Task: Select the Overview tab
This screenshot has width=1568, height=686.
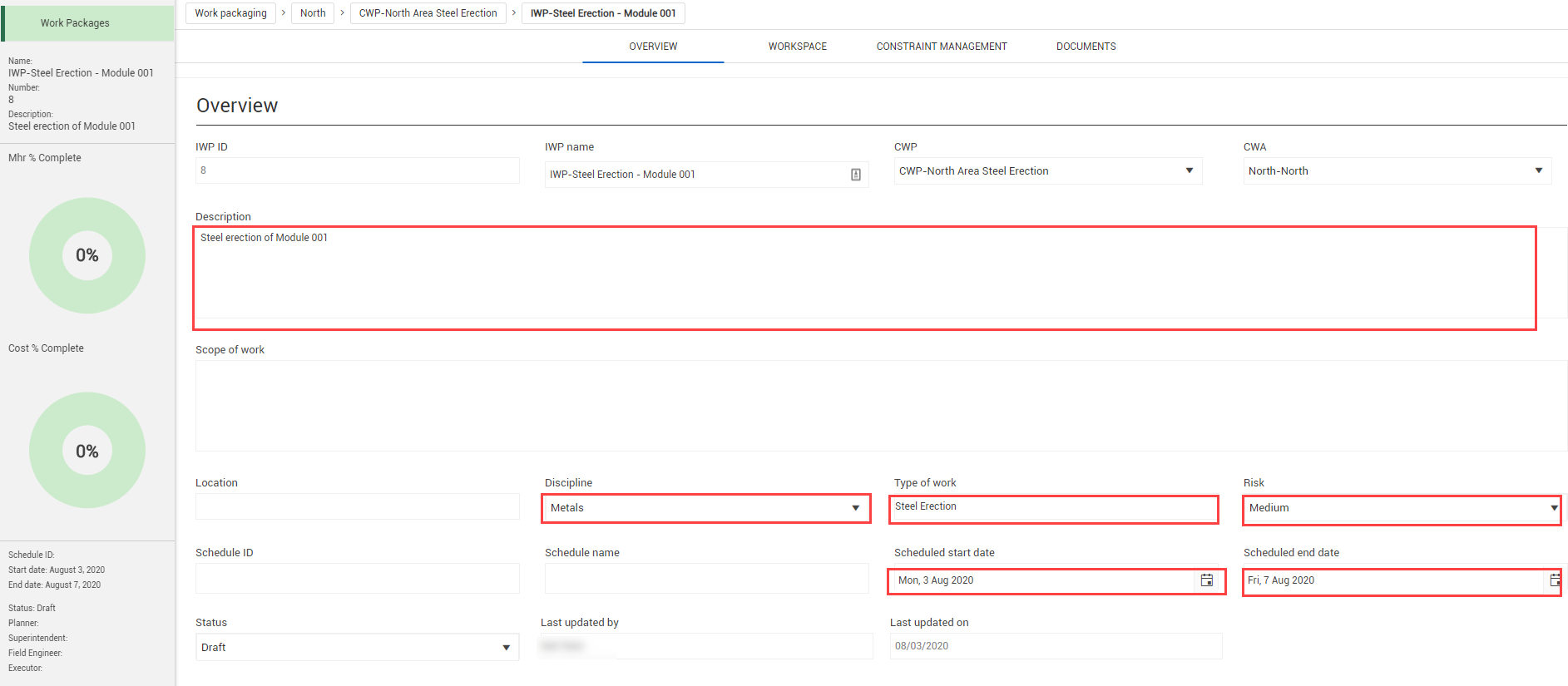Action: 653,47
